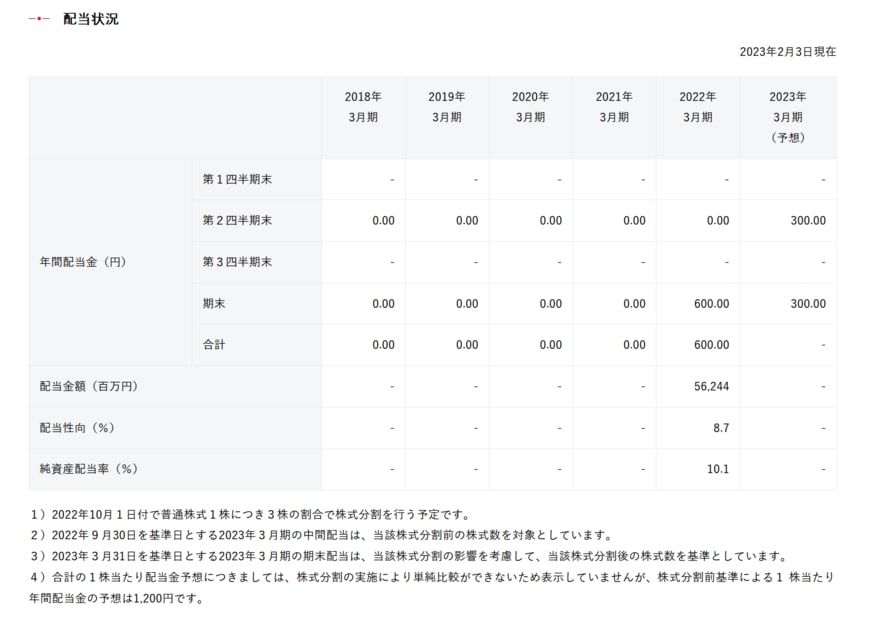
Task: Click the 配当状況 section heading
Action: click(x=90, y=19)
